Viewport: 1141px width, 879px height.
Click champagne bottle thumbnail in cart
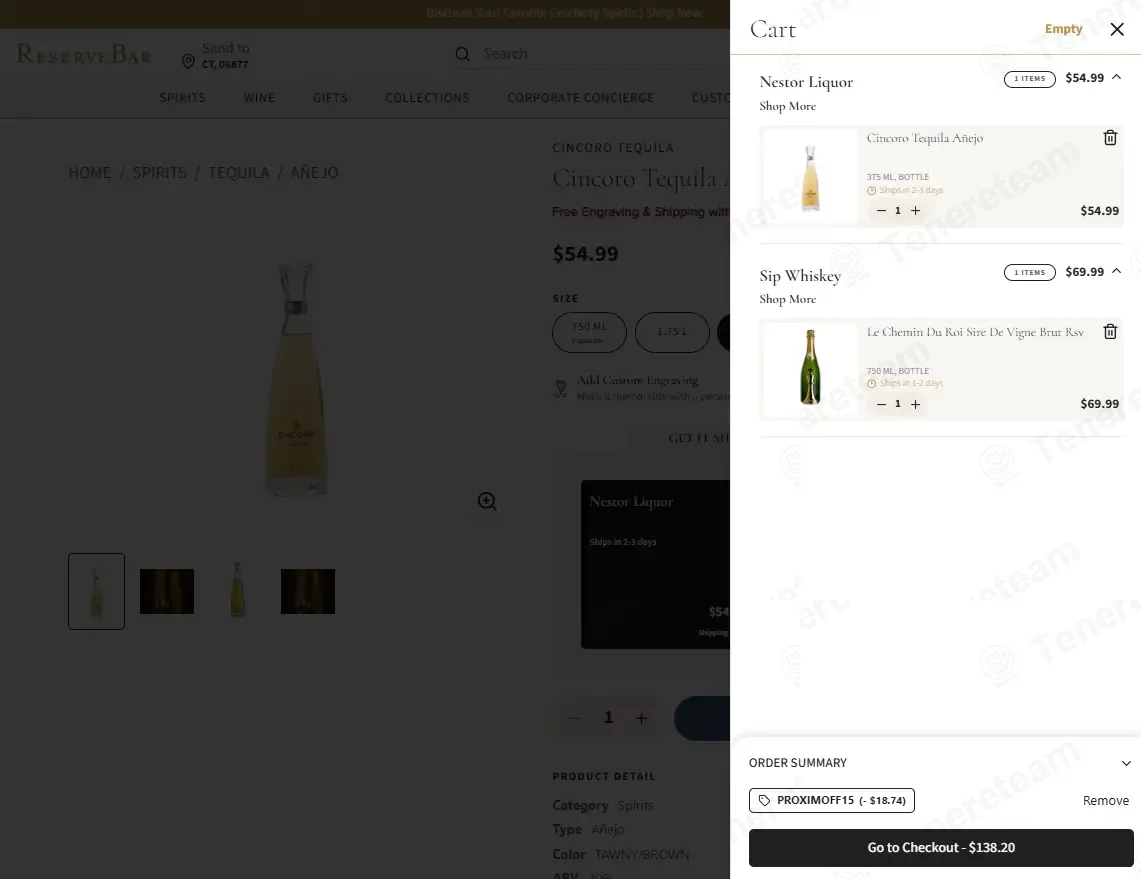pyautogui.click(x=810, y=370)
